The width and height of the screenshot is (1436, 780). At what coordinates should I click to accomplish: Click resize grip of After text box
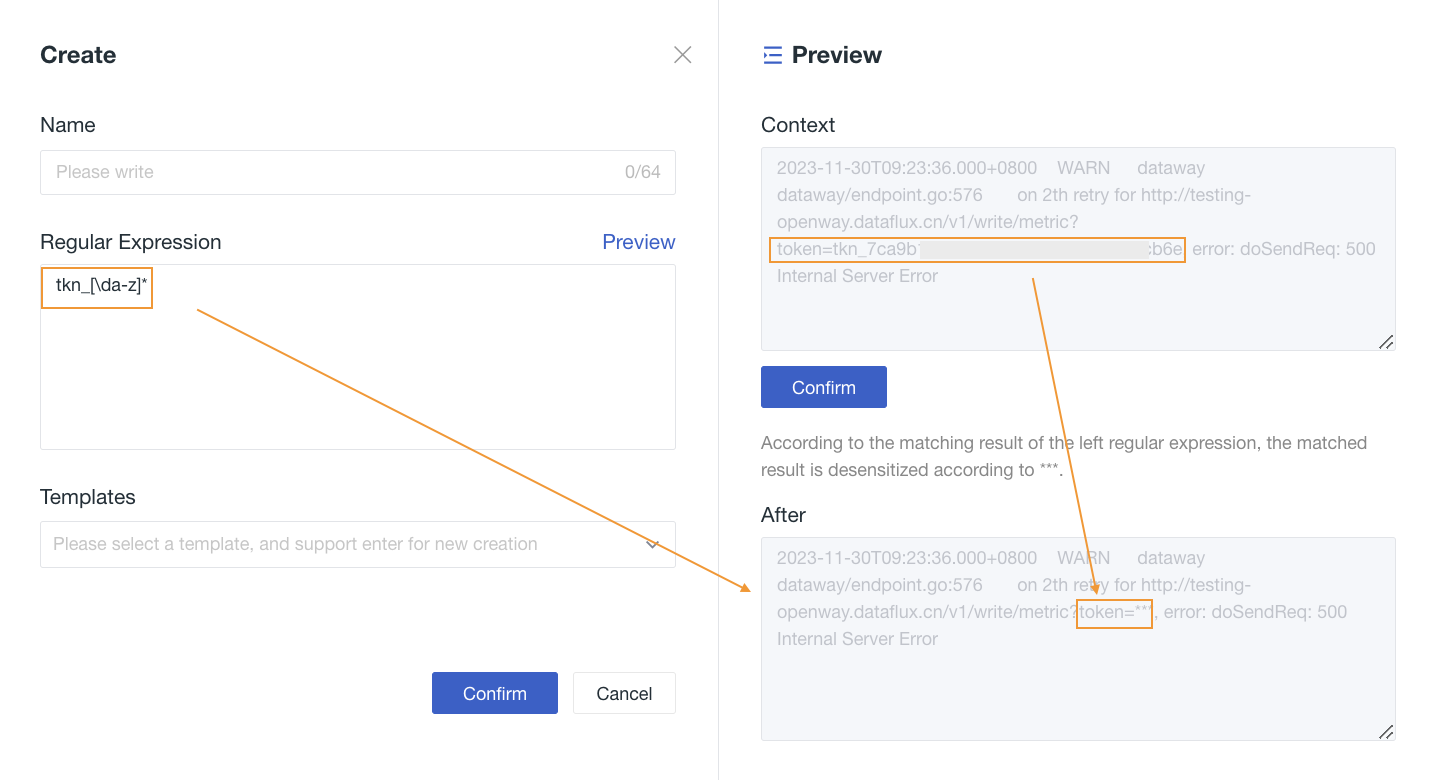(1385, 731)
